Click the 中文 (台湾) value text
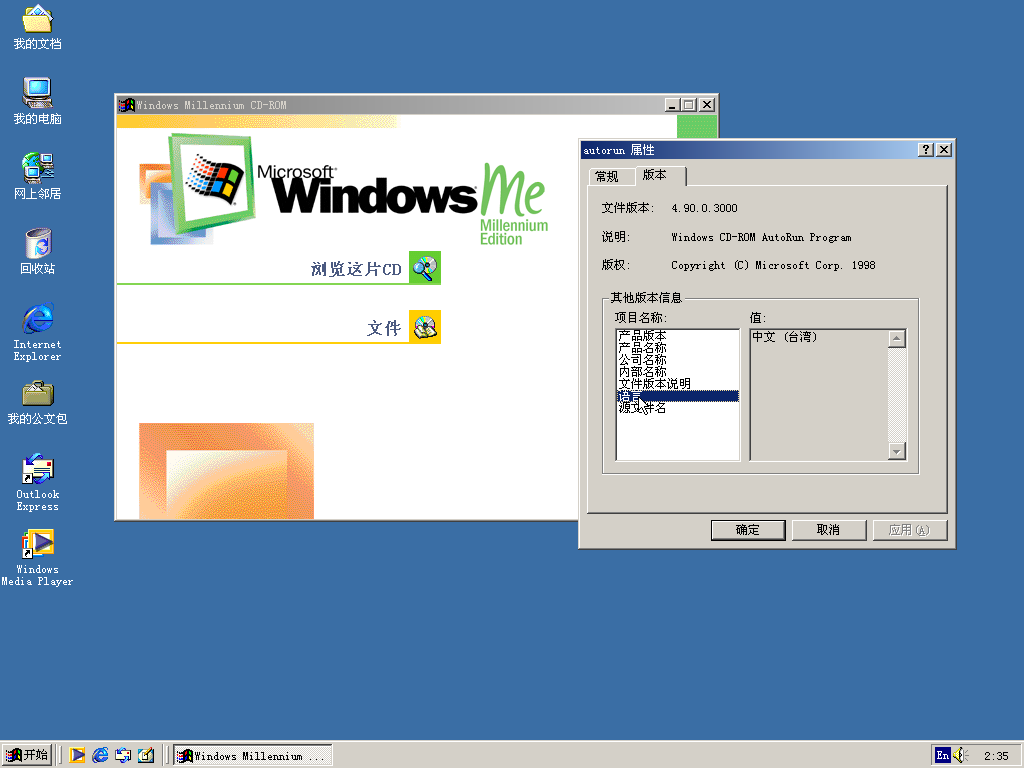 pyautogui.click(x=784, y=337)
